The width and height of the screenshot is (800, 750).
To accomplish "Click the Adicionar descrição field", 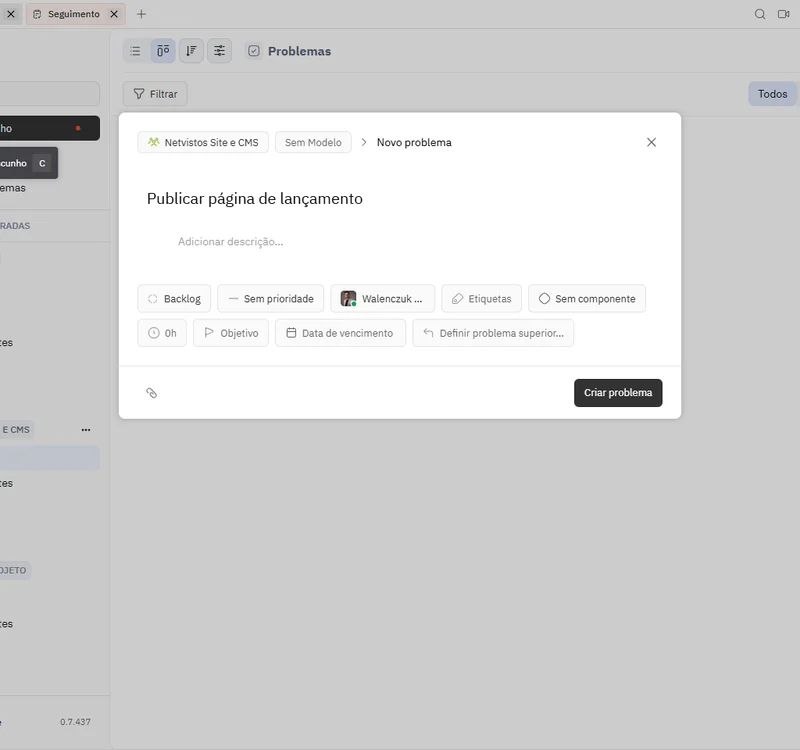I will click(x=231, y=242).
